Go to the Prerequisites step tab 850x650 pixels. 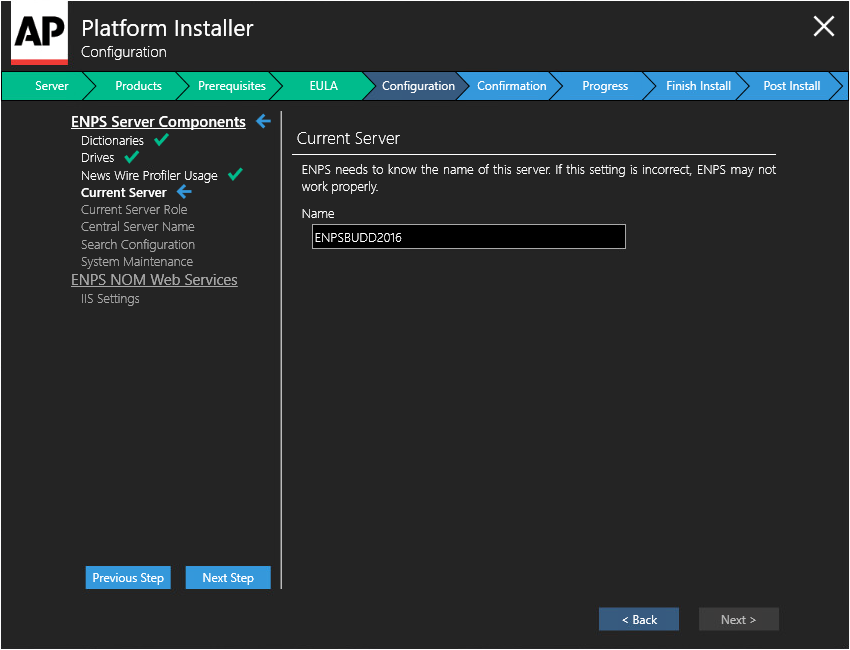(x=231, y=86)
